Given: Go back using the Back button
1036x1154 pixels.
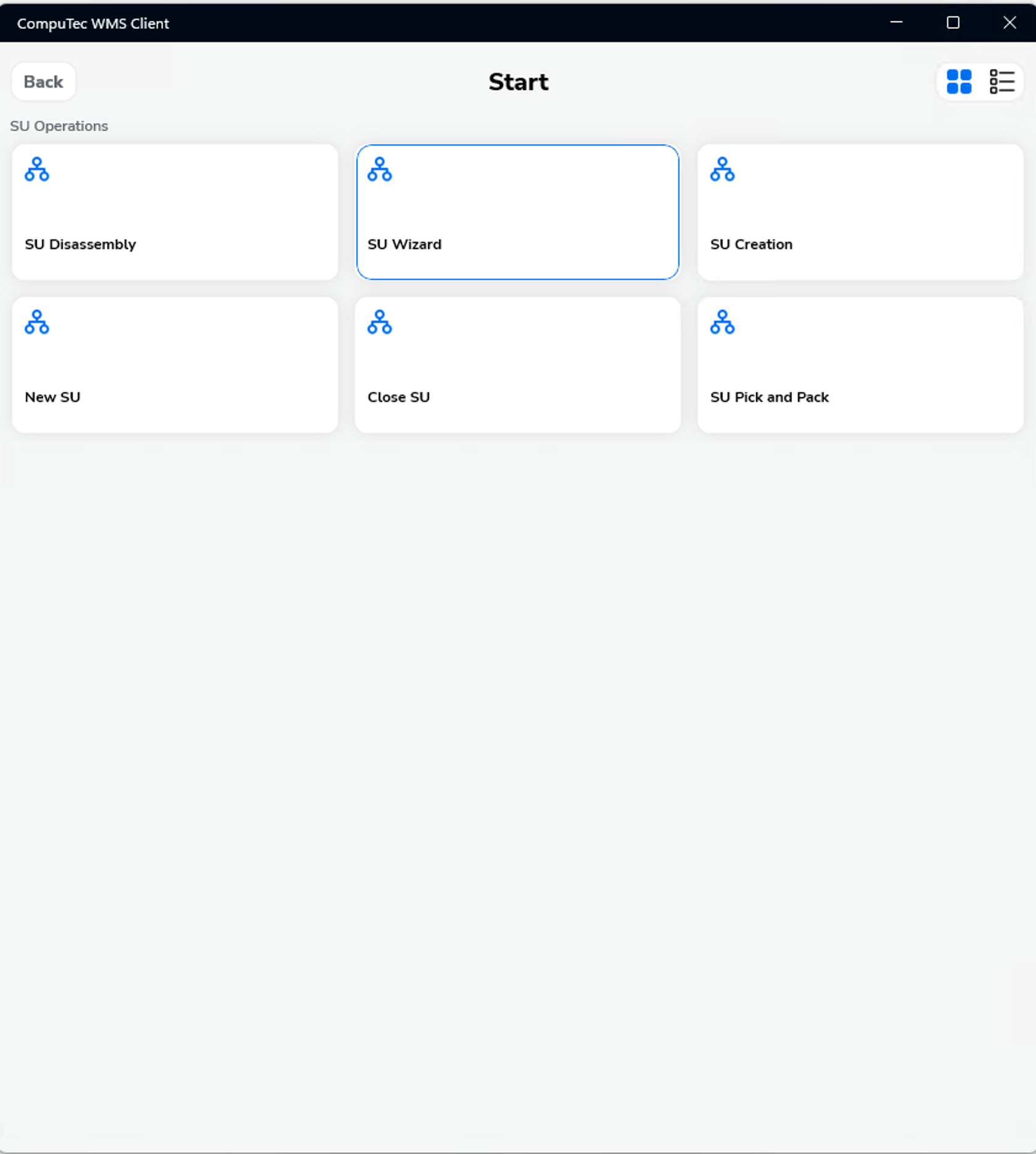Looking at the screenshot, I should click(43, 82).
